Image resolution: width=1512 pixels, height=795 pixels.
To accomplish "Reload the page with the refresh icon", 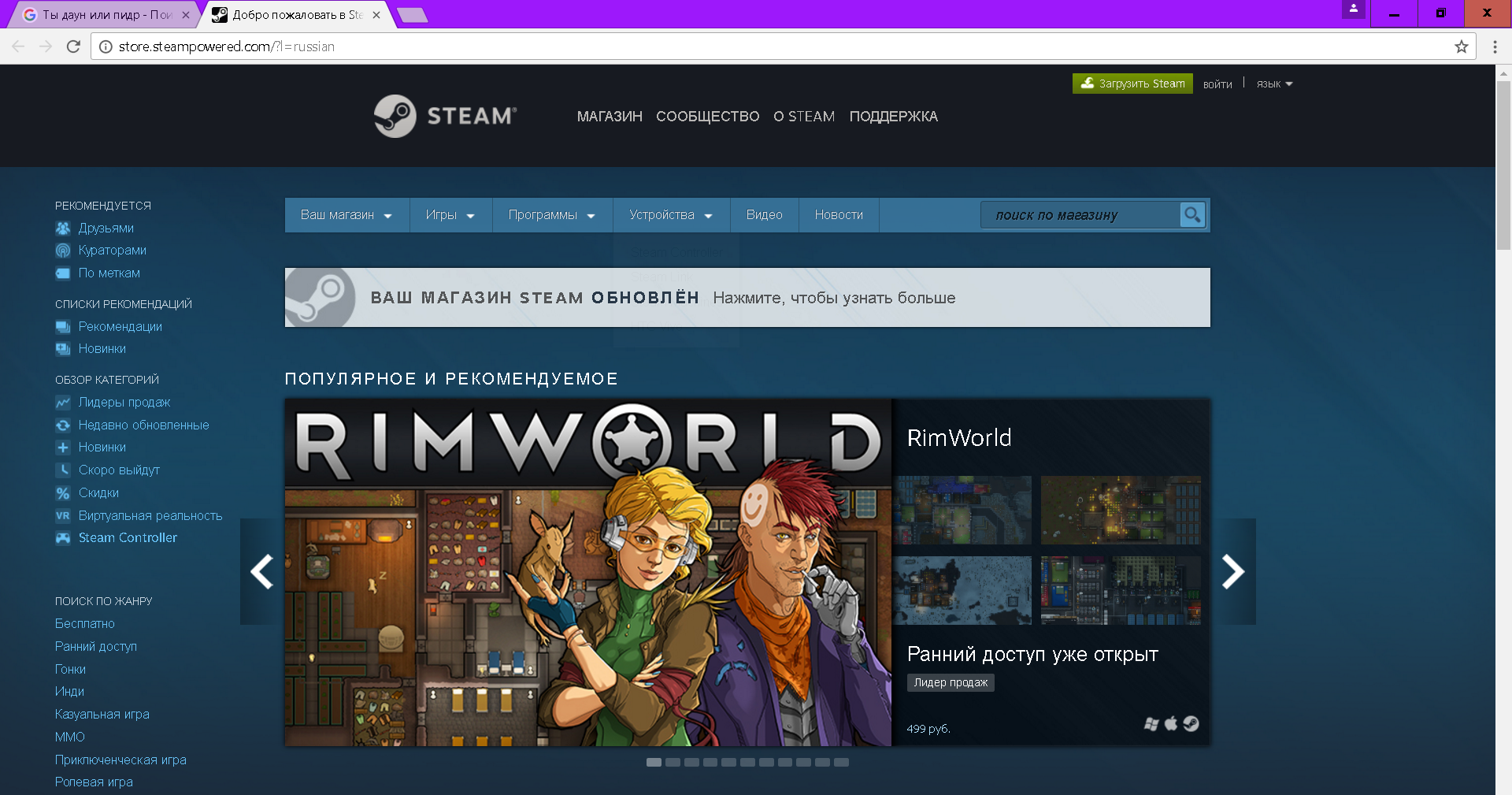I will (x=73, y=46).
